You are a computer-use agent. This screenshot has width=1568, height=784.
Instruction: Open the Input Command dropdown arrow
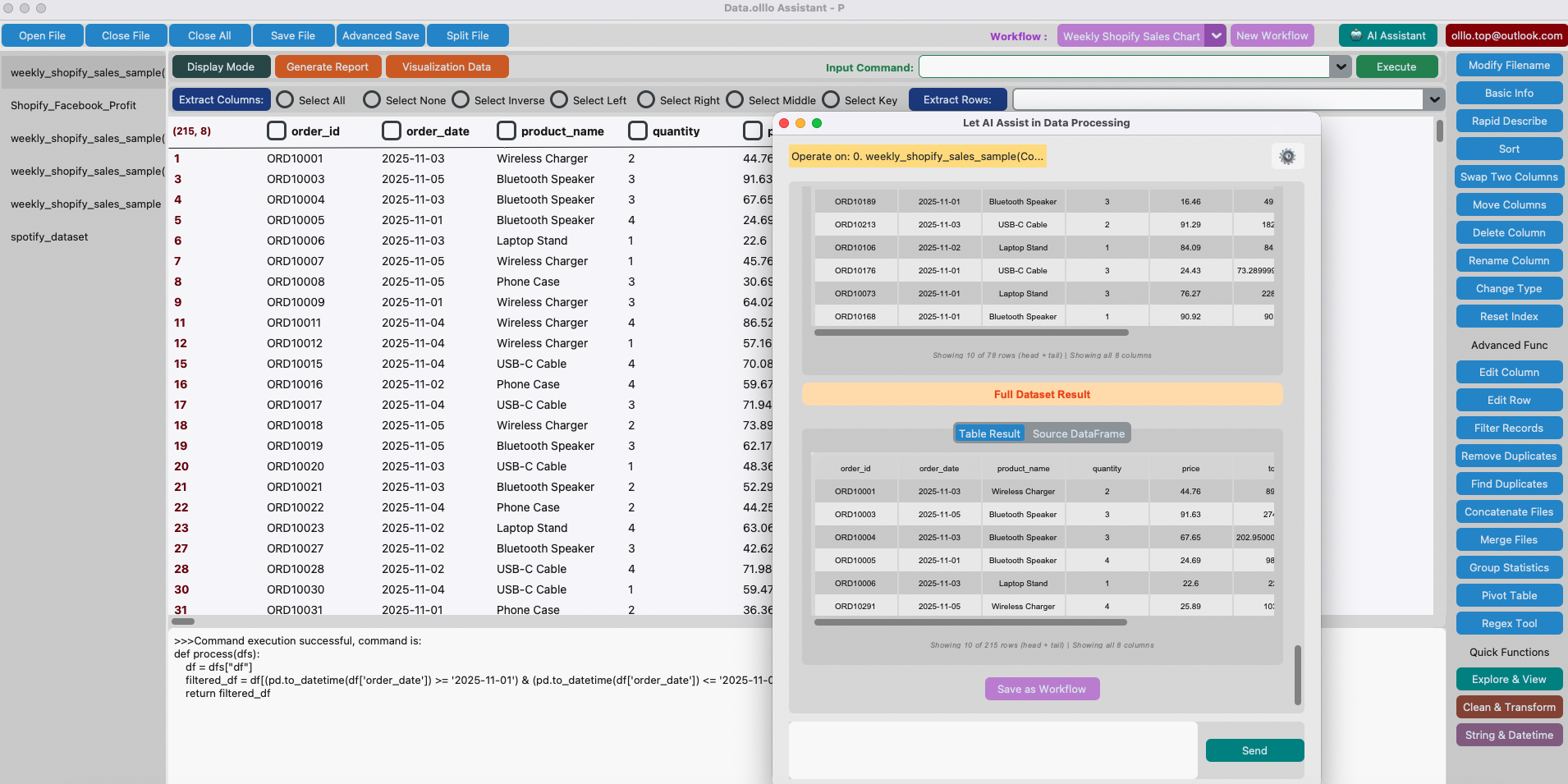coord(1341,67)
